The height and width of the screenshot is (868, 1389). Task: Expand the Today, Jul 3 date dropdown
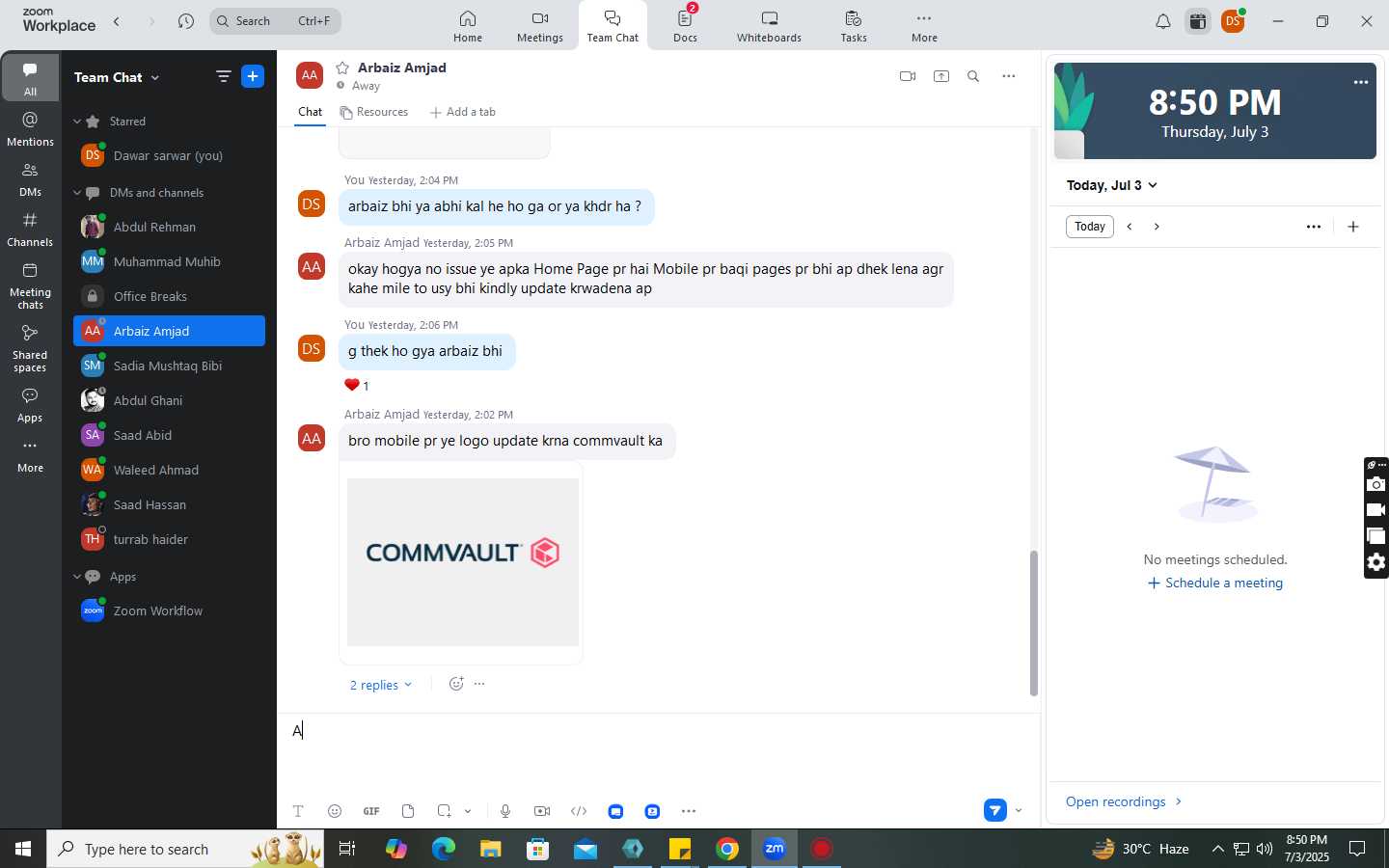pyautogui.click(x=1111, y=185)
